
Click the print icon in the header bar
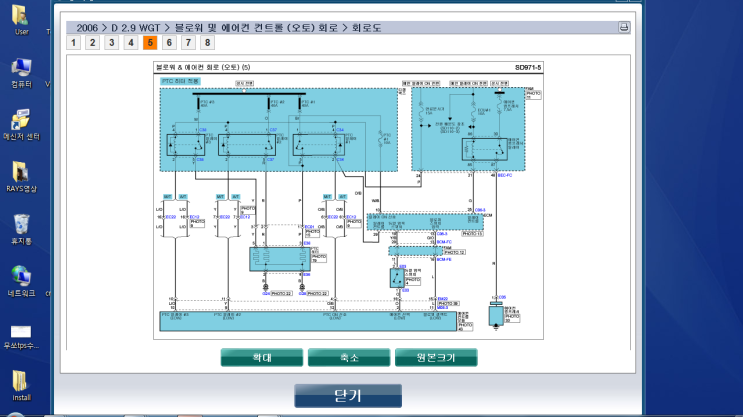pos(624,27)
